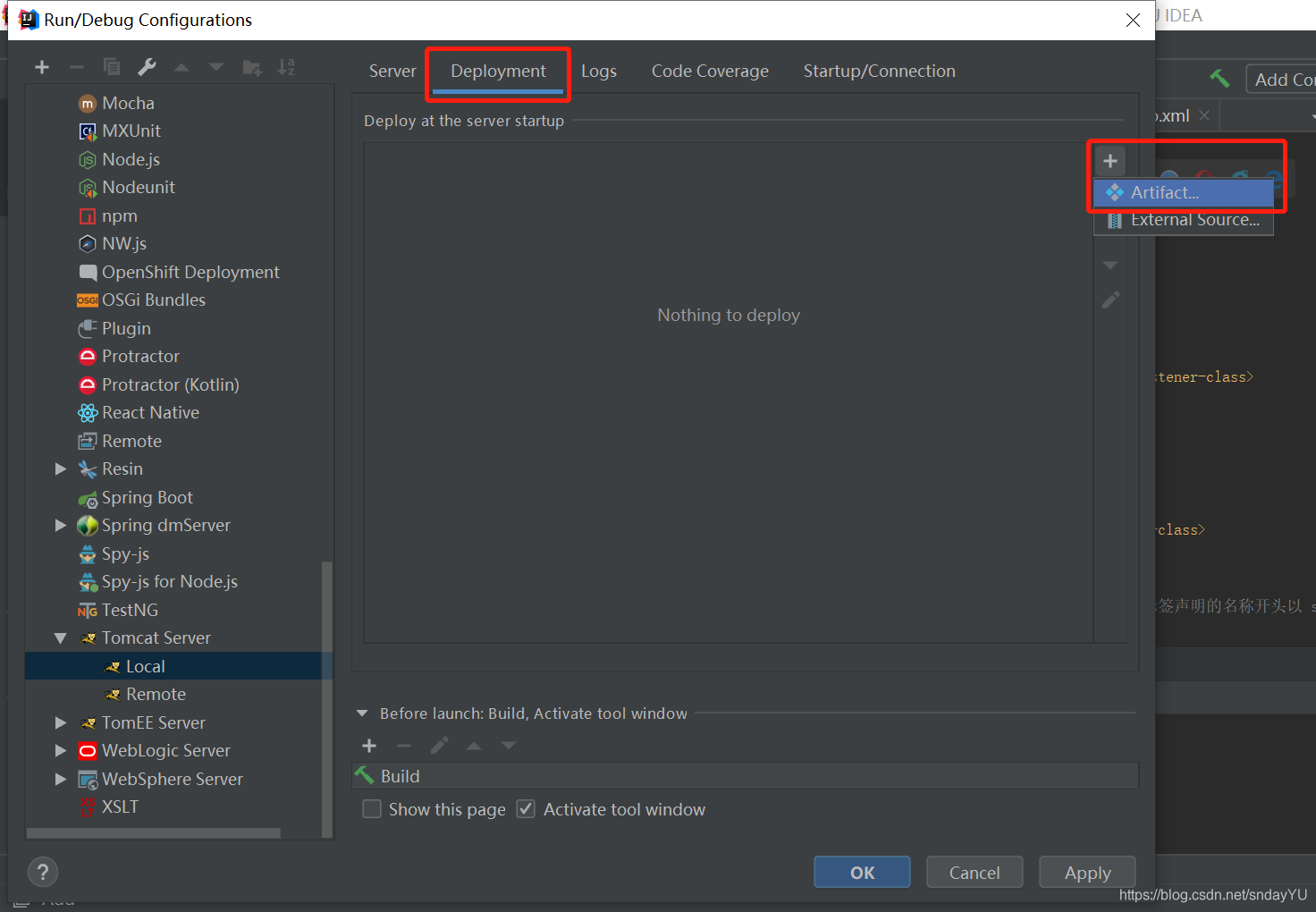Switch to the Server tab
The height and width of the screenshot is (912, 1316).
tap(392, 71)
